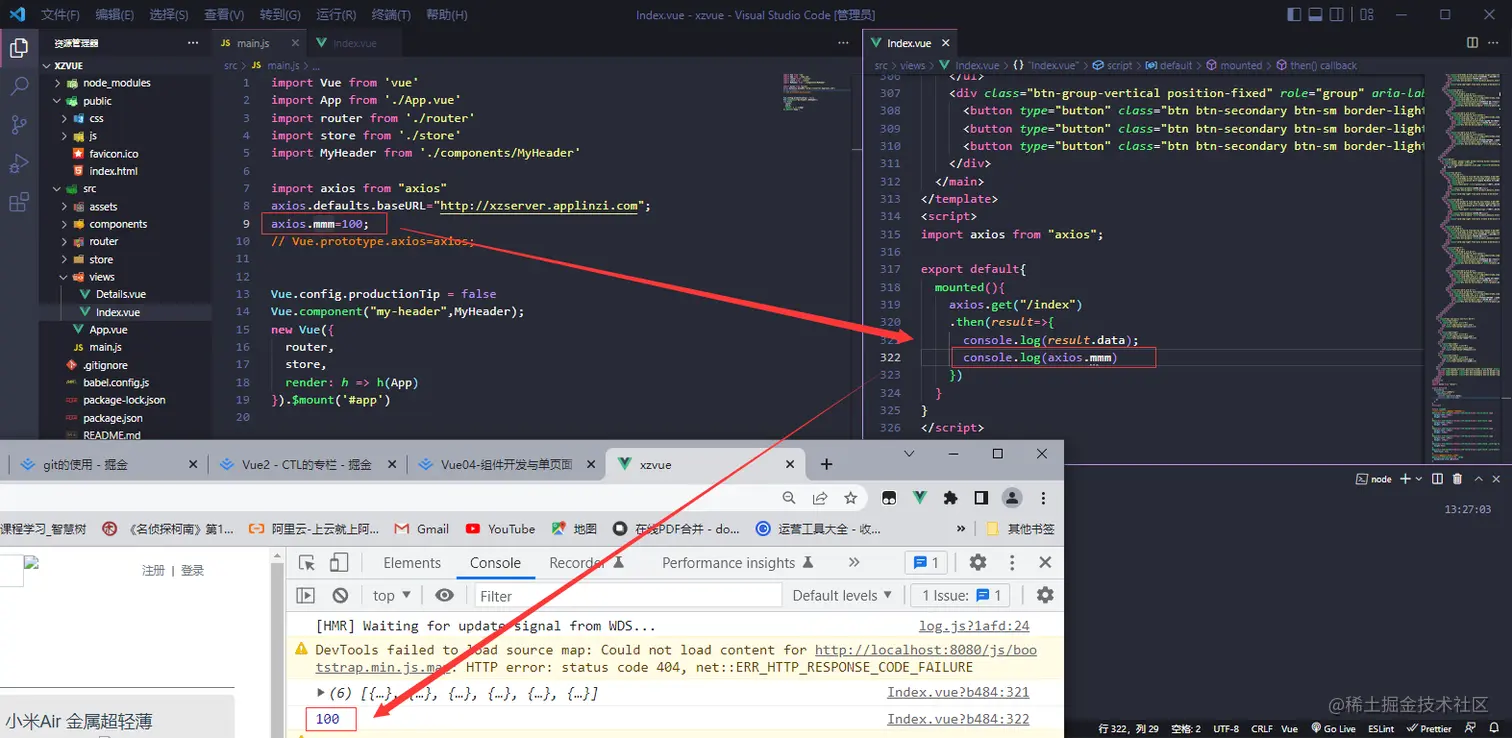Split the terminal panel
Screen dimensions: 1512x738
1437,479
